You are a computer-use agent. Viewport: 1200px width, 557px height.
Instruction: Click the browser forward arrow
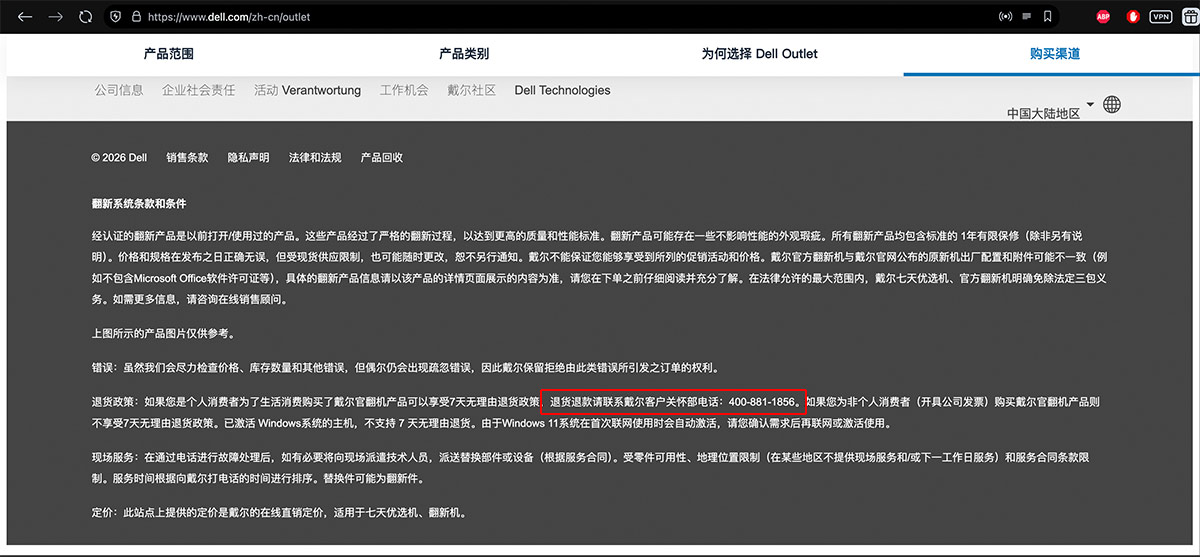coord(56,17)
